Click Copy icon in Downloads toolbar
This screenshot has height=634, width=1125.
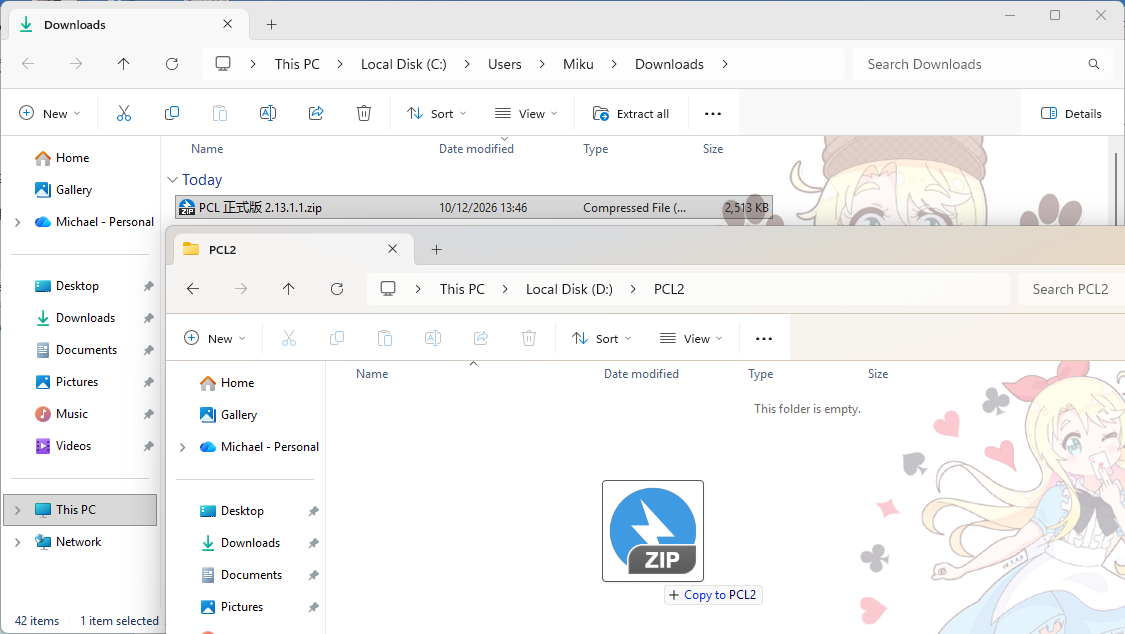[172, 113]
